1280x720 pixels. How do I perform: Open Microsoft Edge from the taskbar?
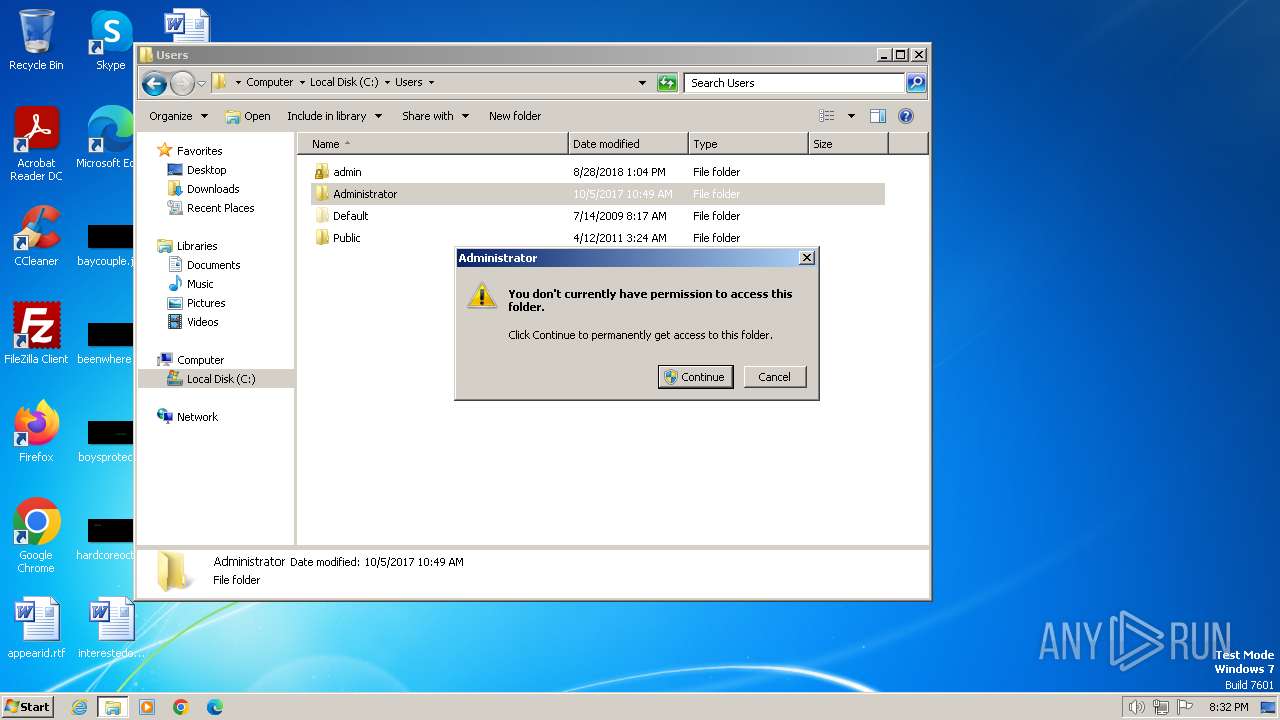coord(215,707)
